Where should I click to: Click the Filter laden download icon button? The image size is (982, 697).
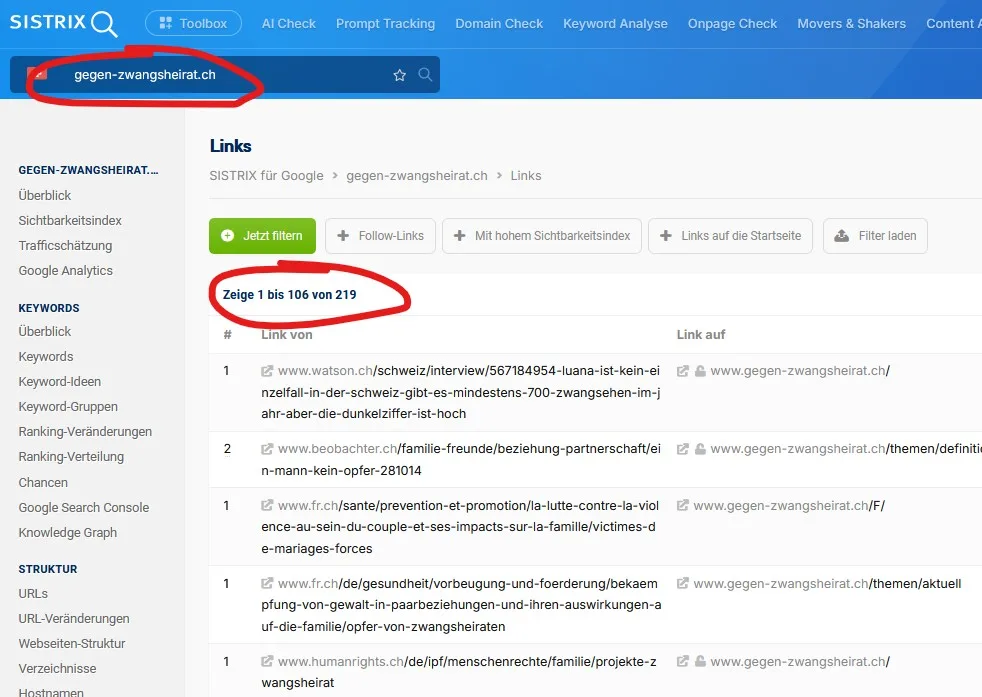[x=876, y=236]
